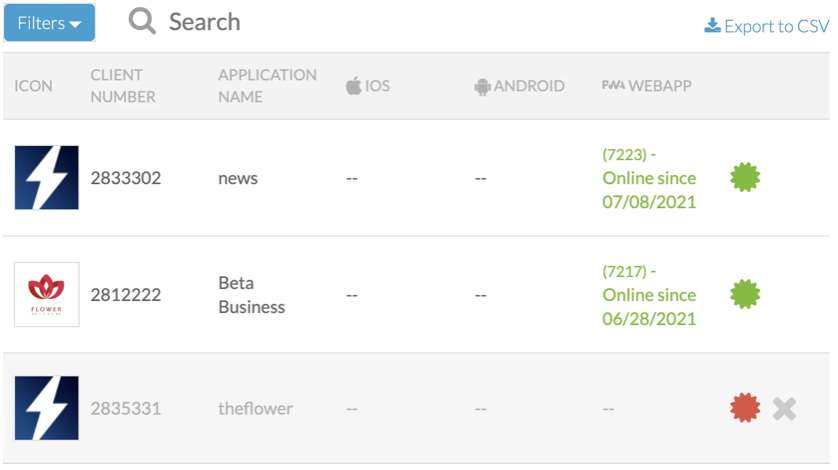Open the news webapp online status link

pos(649,178)
